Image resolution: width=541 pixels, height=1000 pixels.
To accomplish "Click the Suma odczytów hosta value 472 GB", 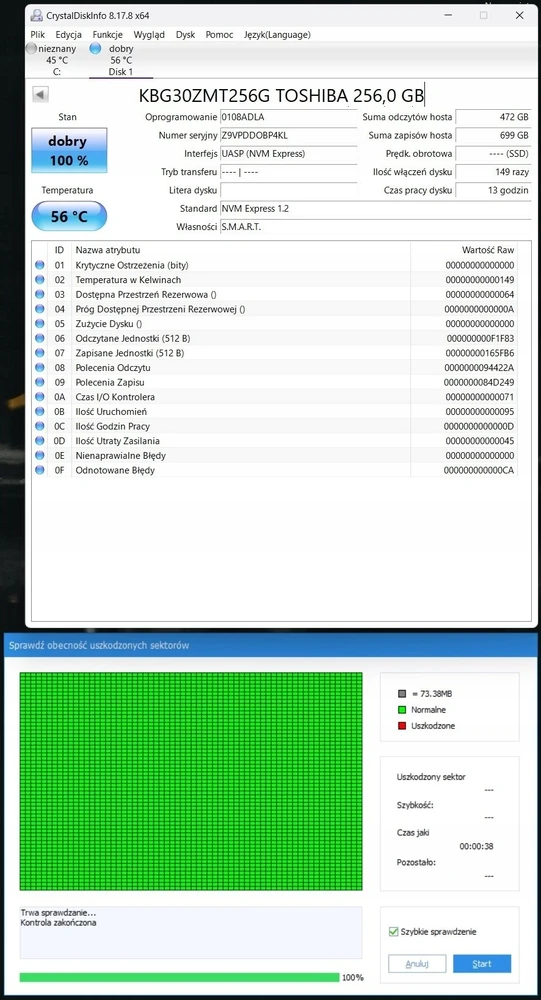I will pos(493,117).
